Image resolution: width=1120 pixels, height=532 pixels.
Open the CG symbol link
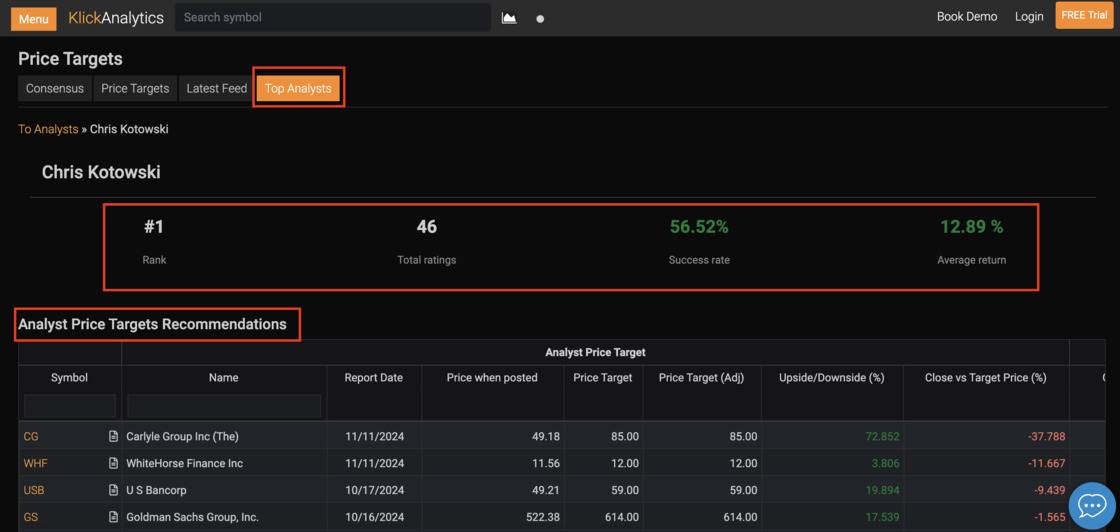[31, 436]
